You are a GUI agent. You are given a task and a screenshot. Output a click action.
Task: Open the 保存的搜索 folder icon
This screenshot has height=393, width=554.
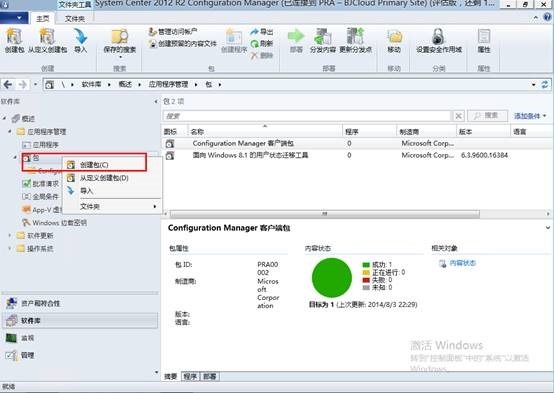[x=120, y=36]
